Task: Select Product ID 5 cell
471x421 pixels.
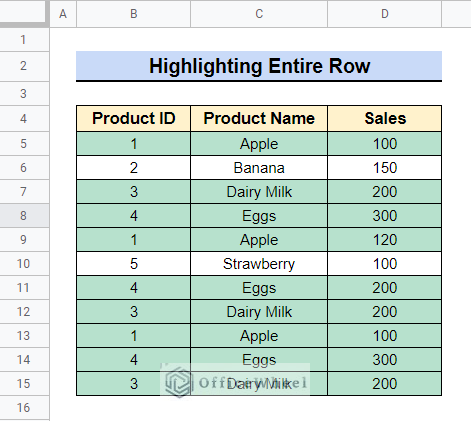Action: coord(133,264)
